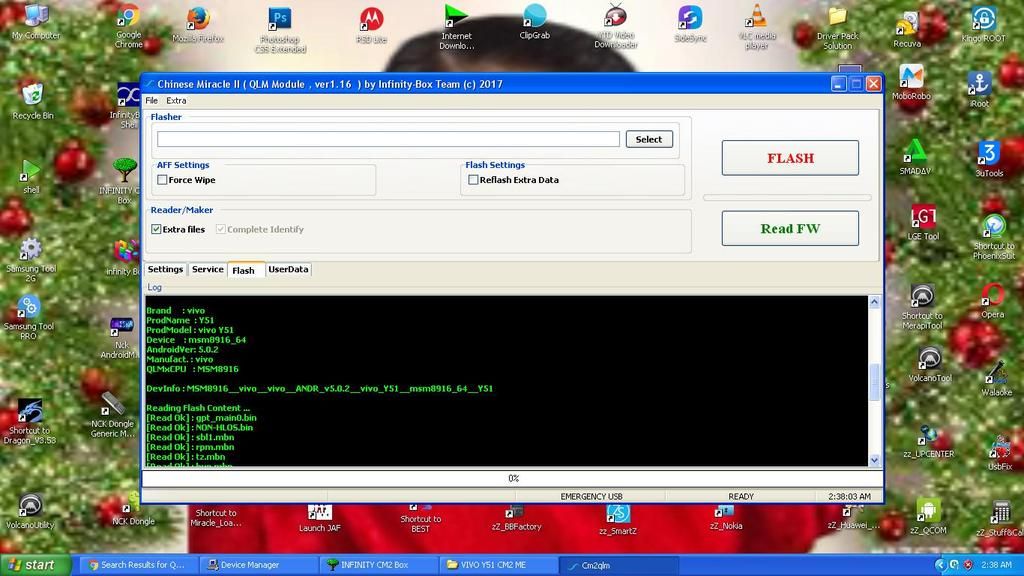Tick the Reflash Extra Data checkbox
This screenshot has width=1024, height=576.
[x=473, y=180]
